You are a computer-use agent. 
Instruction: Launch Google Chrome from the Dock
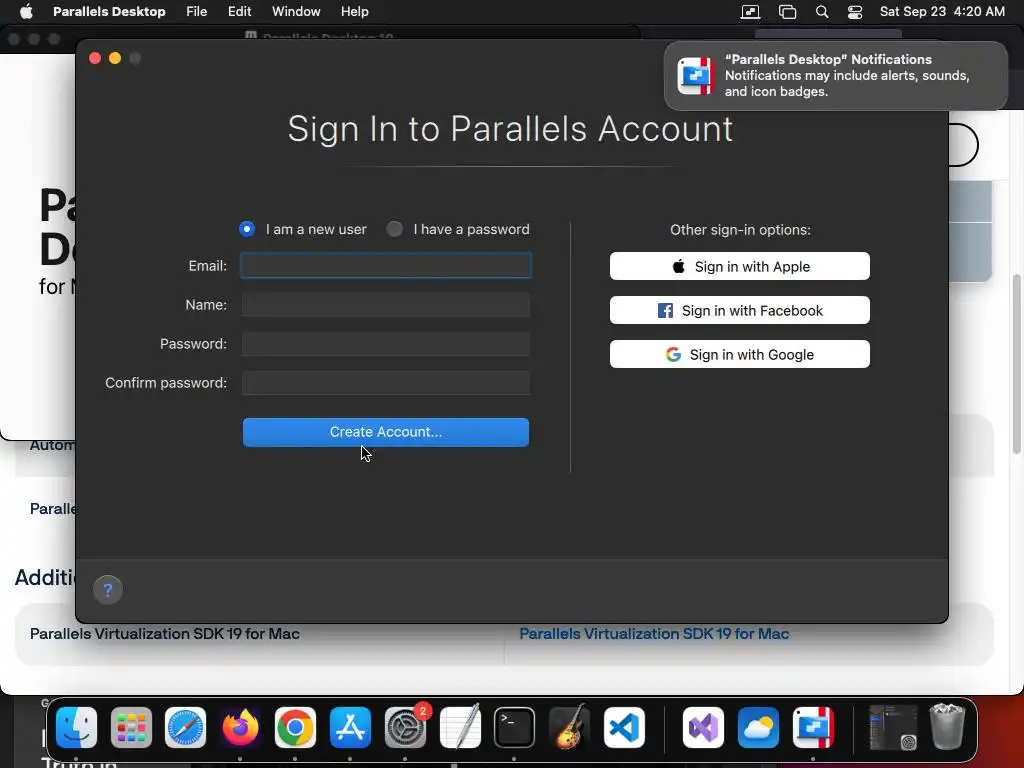click(x=295, y=728)
